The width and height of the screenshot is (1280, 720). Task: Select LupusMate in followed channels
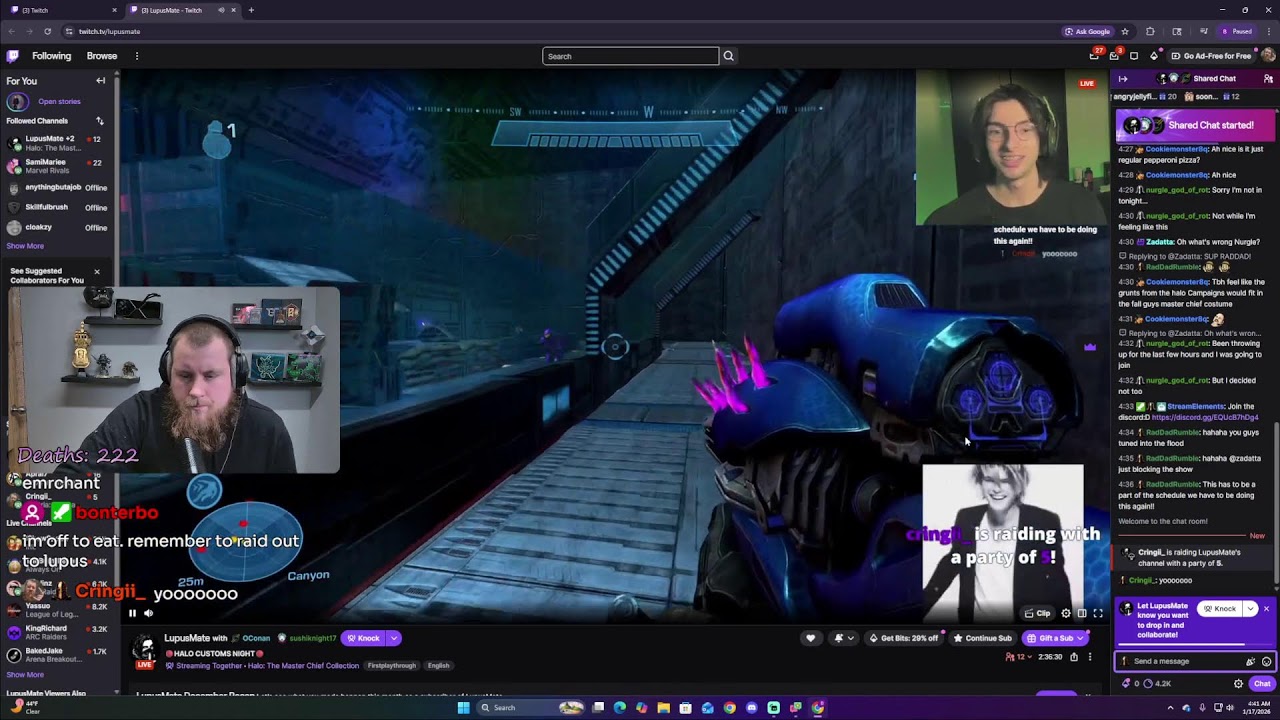click(x=58, y=143)
